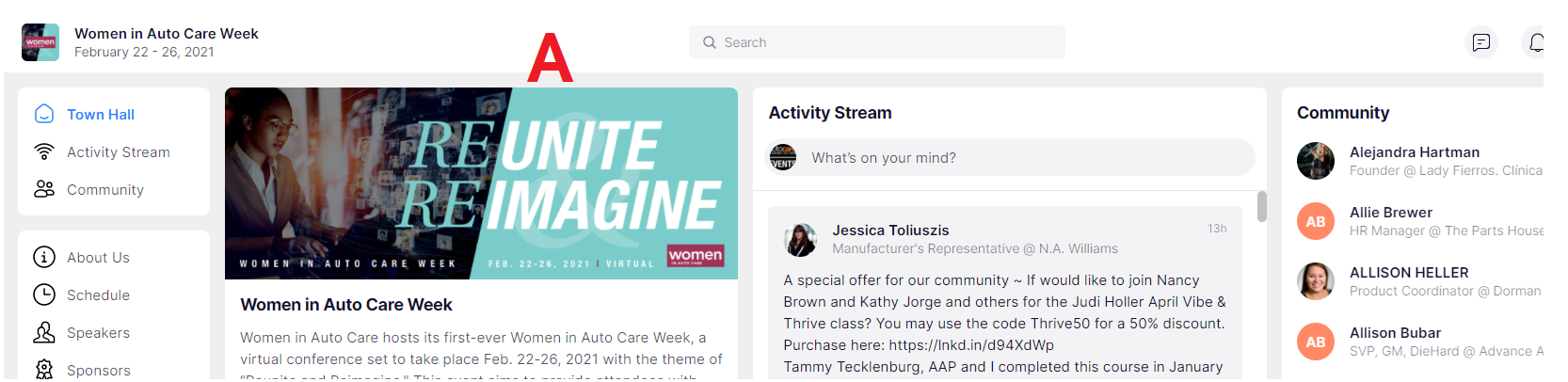This screenshot has height=382, width=1568.
Task: Click the Women in Auto Care logo
Action: point(40,42)
